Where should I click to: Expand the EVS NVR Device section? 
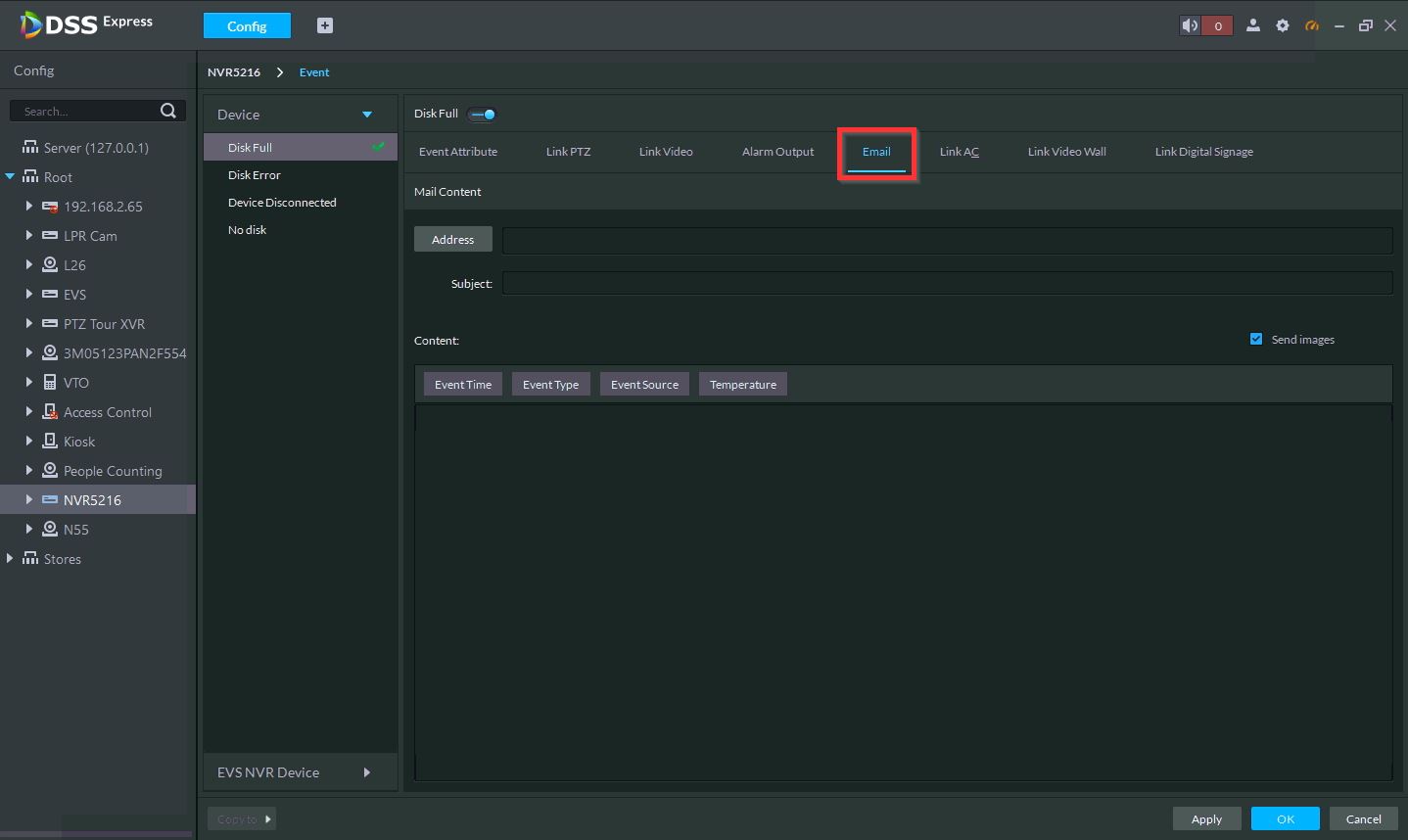(x=367, y=772)
